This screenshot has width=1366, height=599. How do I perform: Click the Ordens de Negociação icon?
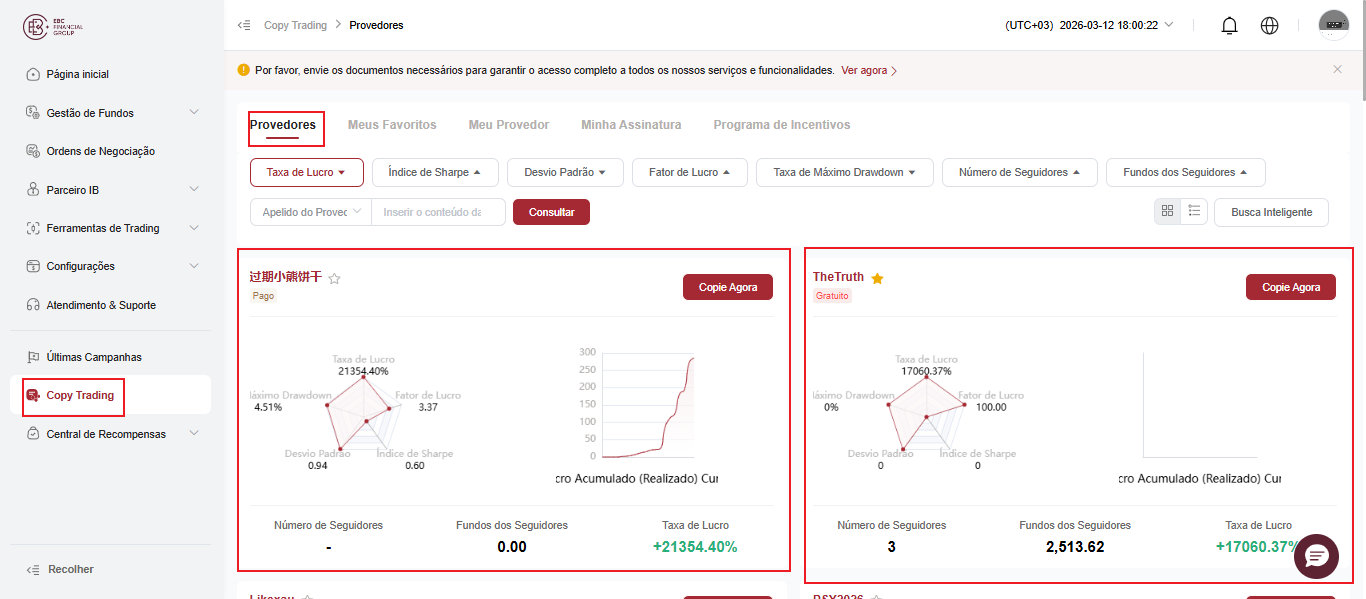pyautogui.click(x=33, y=151)
